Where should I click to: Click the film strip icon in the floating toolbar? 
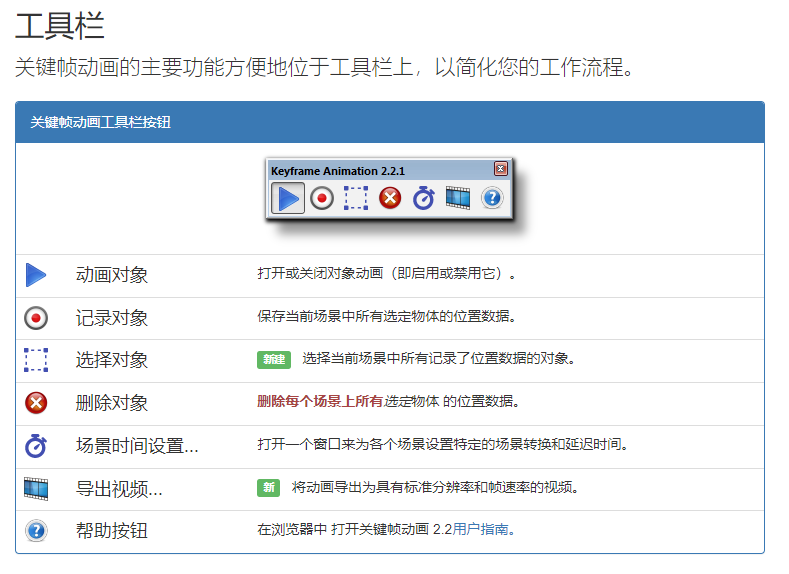tap(458, 198)
